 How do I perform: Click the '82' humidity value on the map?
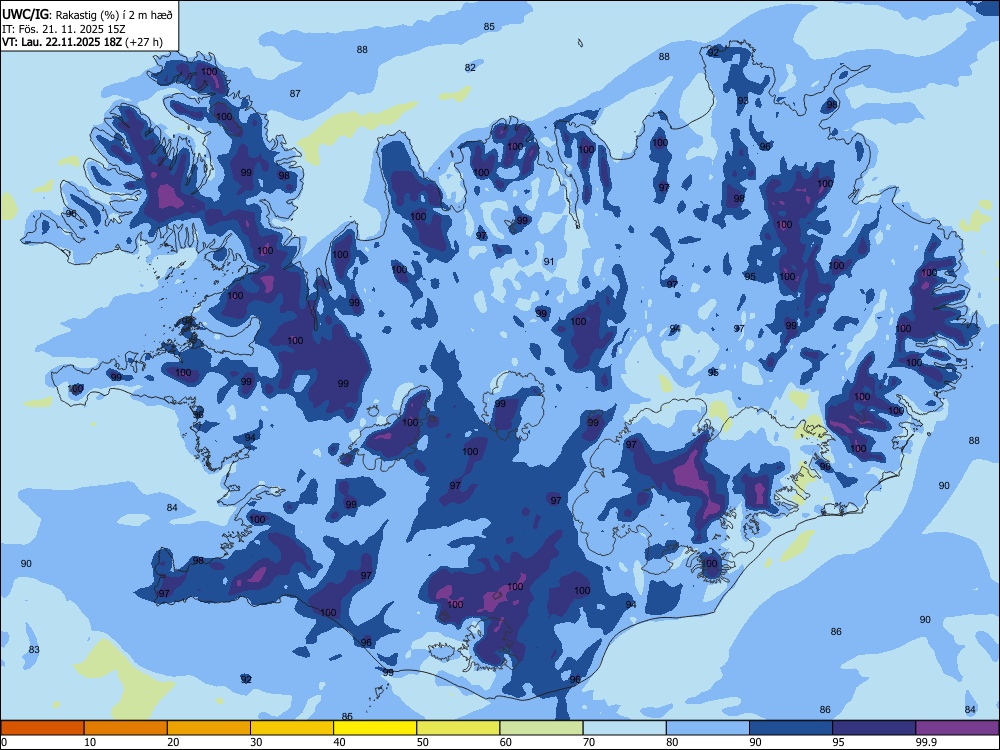tap(470, 68)
